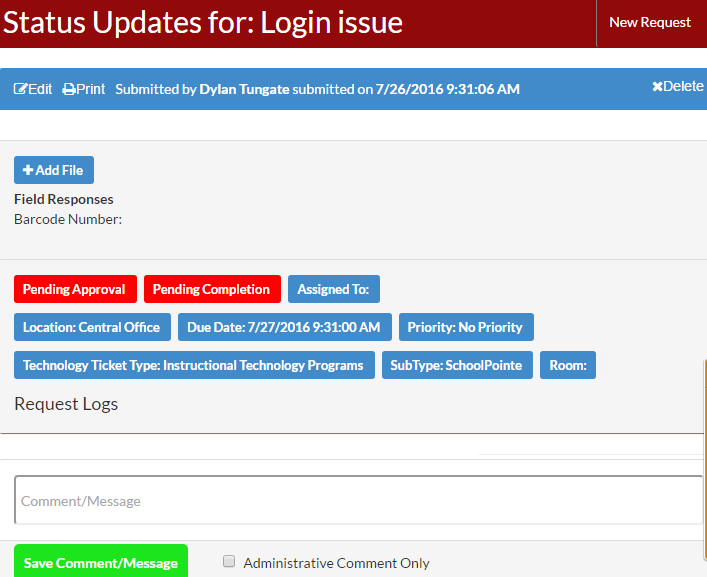707x577 pixels.
Task: Click the Pending Approval status button
Action: pyautogui.click(x=74, y=289)
